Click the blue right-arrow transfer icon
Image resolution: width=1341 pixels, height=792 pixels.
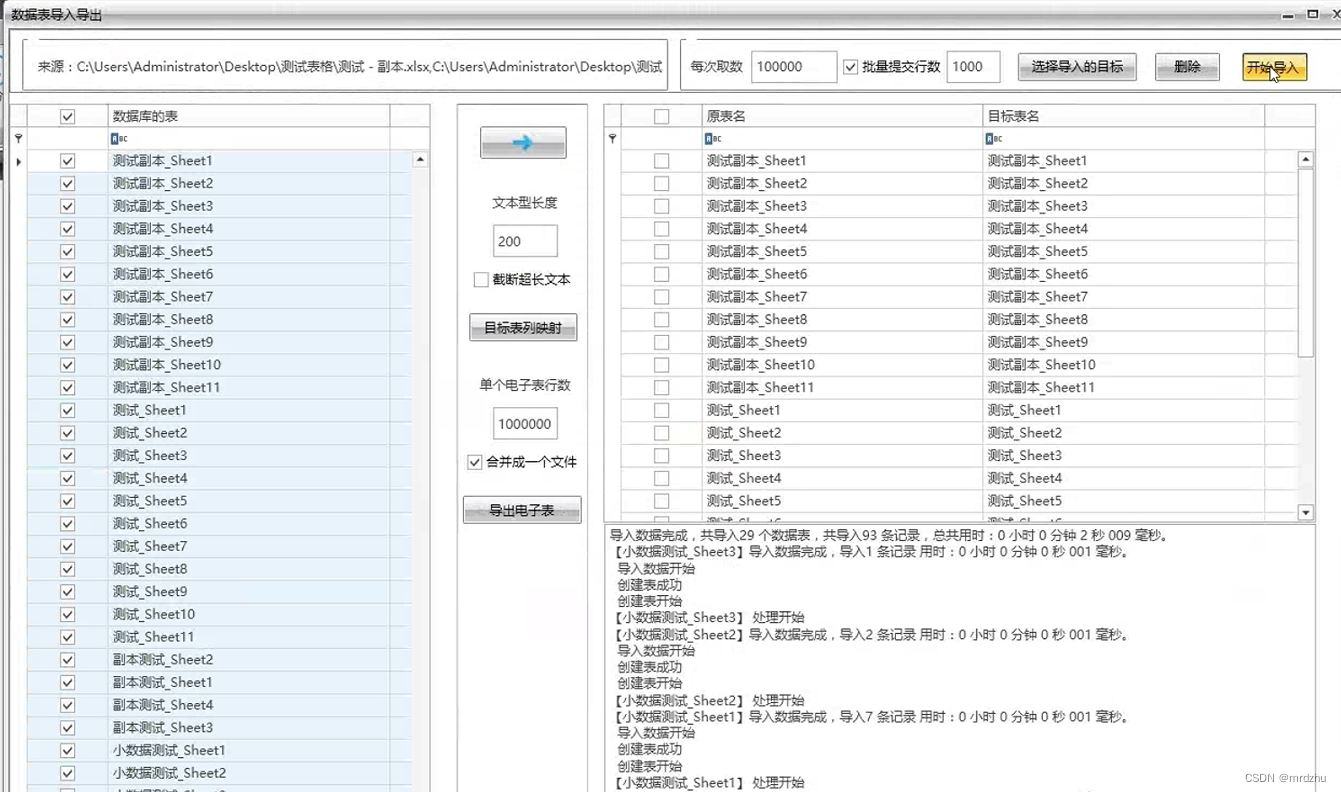pos(521,141)
